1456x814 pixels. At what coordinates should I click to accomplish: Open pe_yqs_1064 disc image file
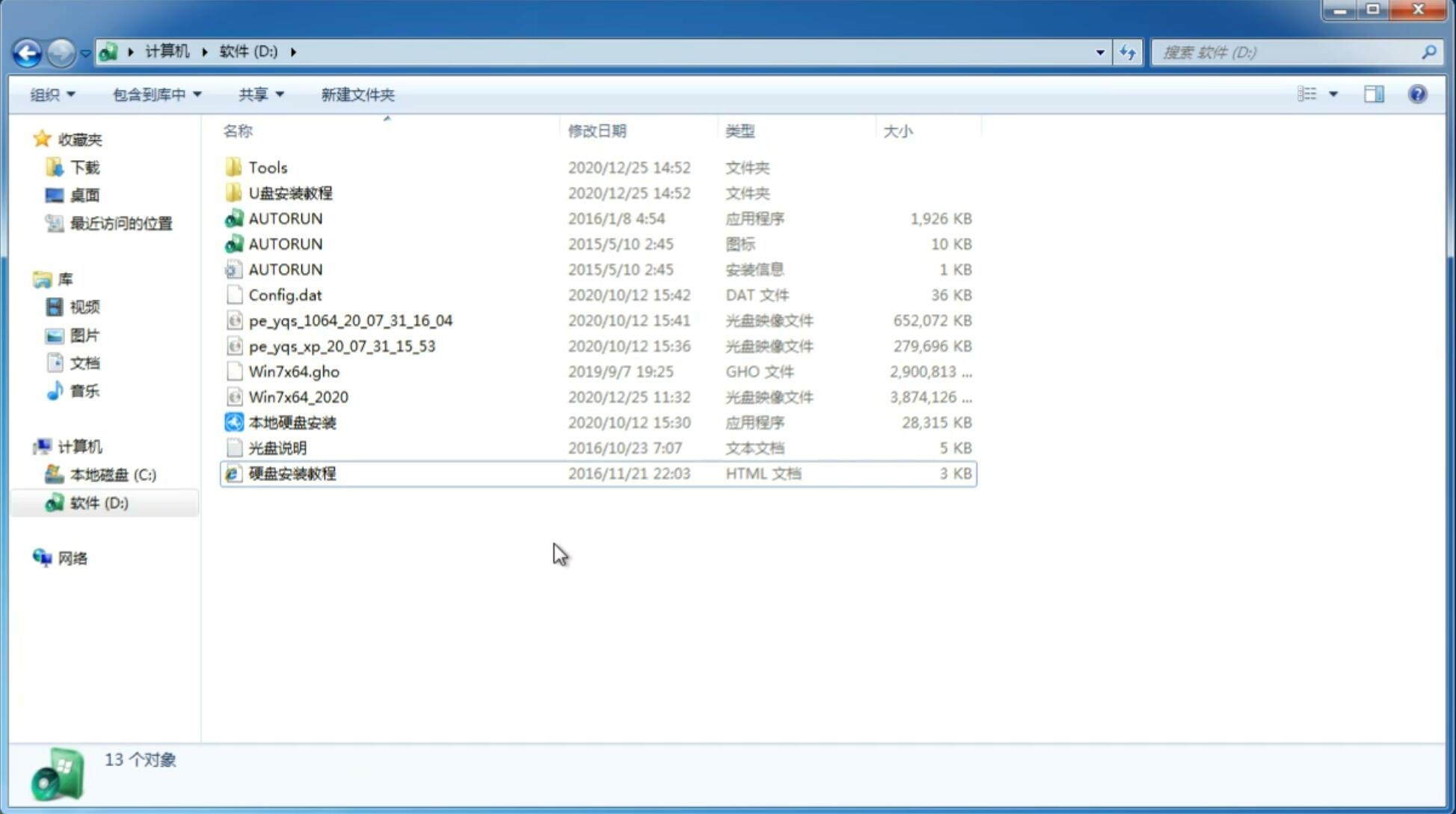[350, 320]
